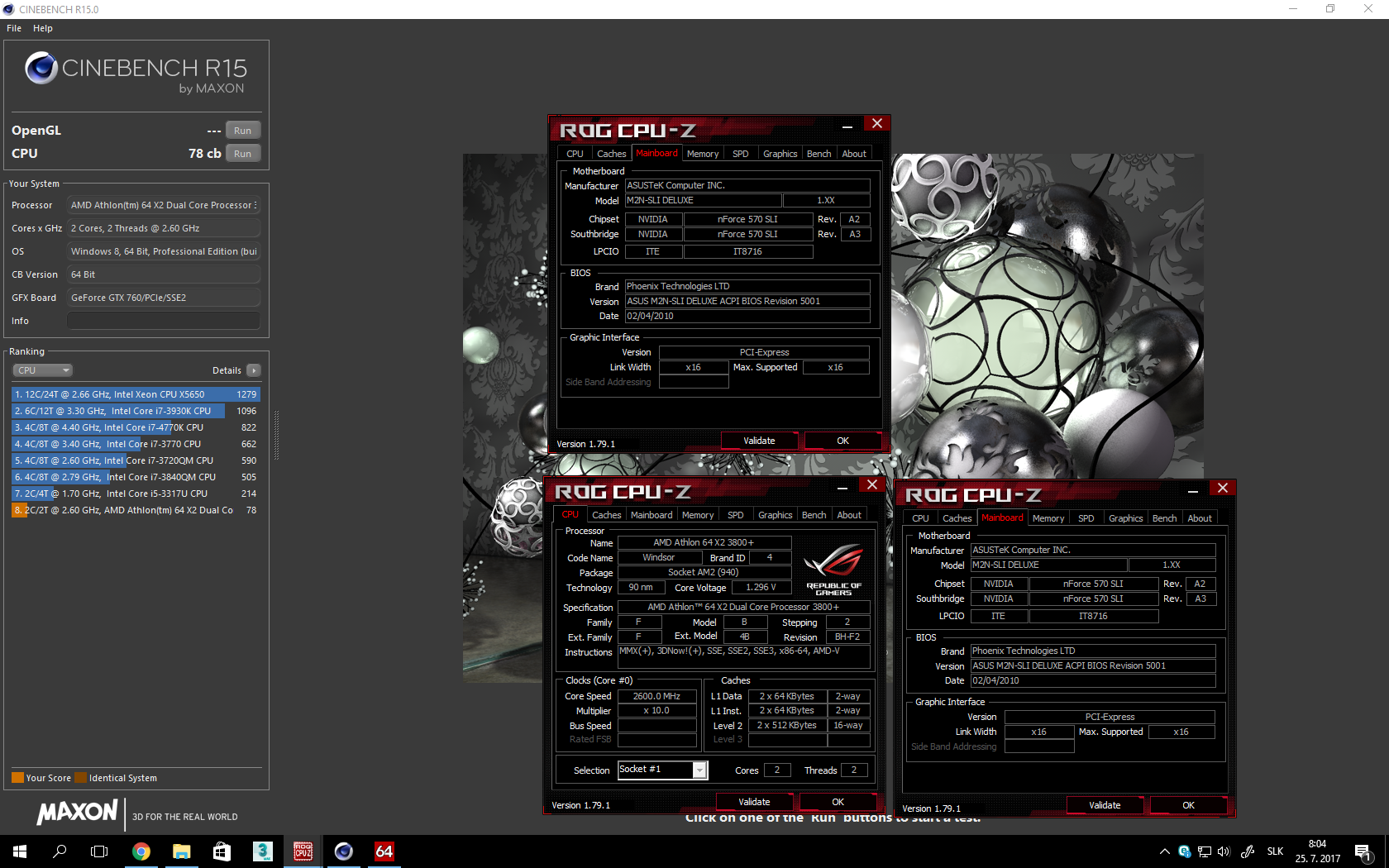Open the File menu
The height and width of the screenshot is (868, 1389).
pyautogui.click(x=14, y=28)
